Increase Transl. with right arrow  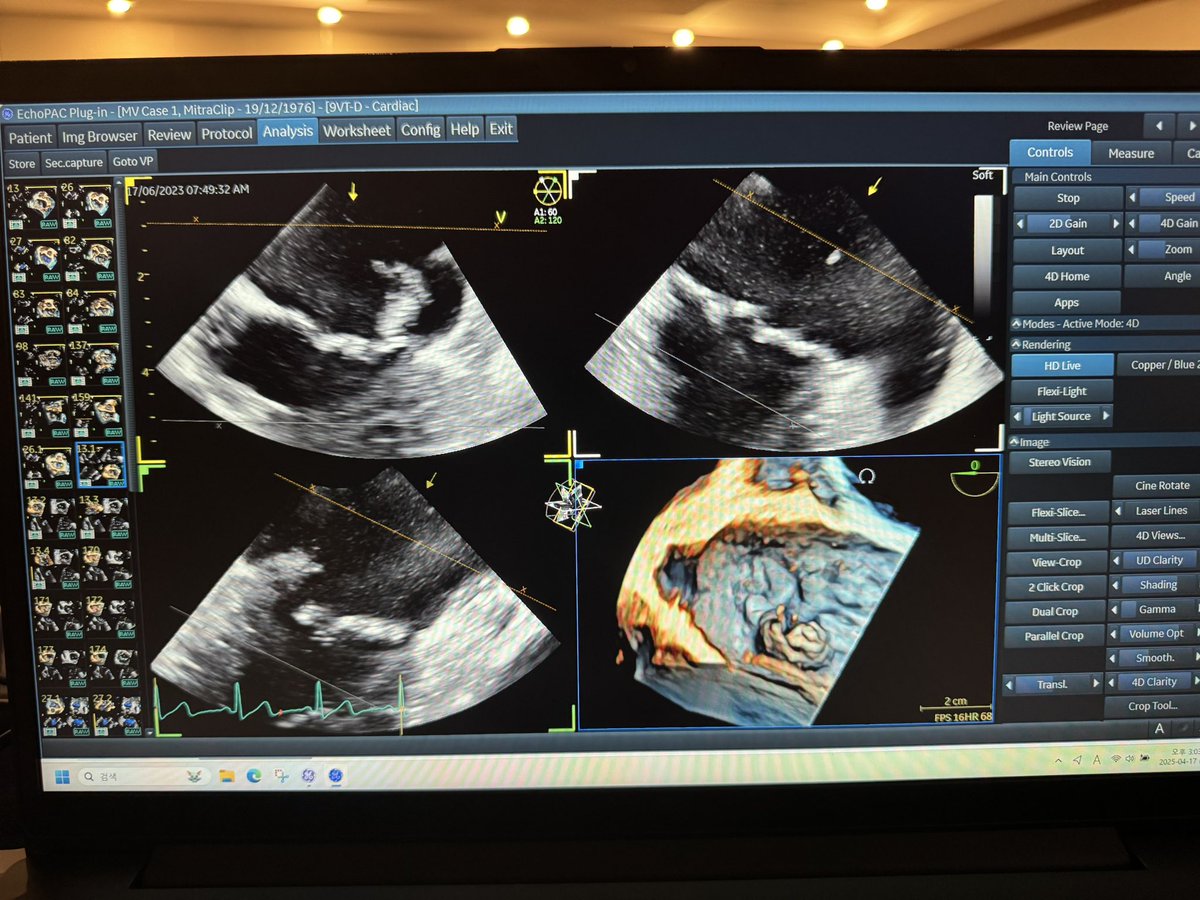pyautogui.click(x=1096, y=685)
